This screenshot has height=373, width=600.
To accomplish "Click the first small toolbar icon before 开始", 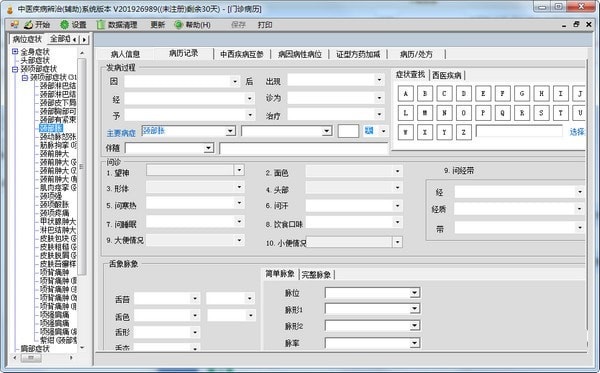I will [15, 25].
